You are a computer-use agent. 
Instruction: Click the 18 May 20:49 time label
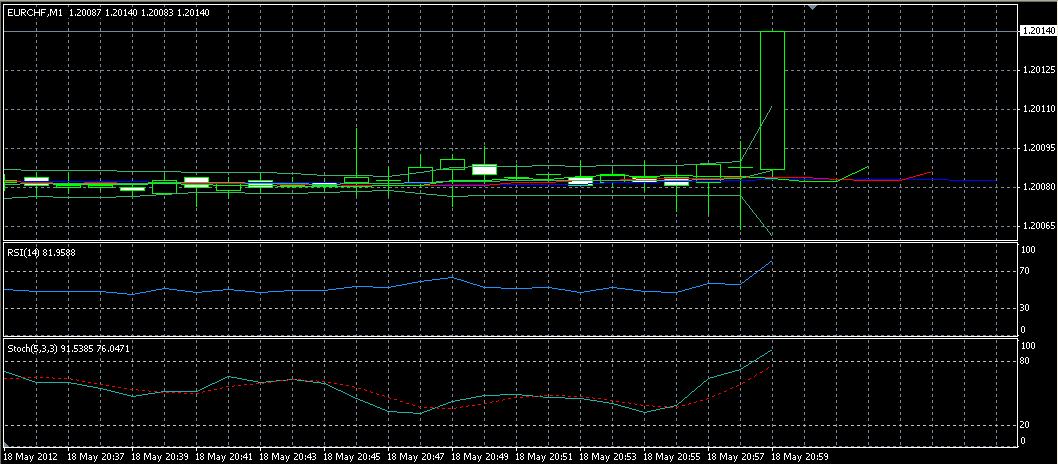click(481, 457)
